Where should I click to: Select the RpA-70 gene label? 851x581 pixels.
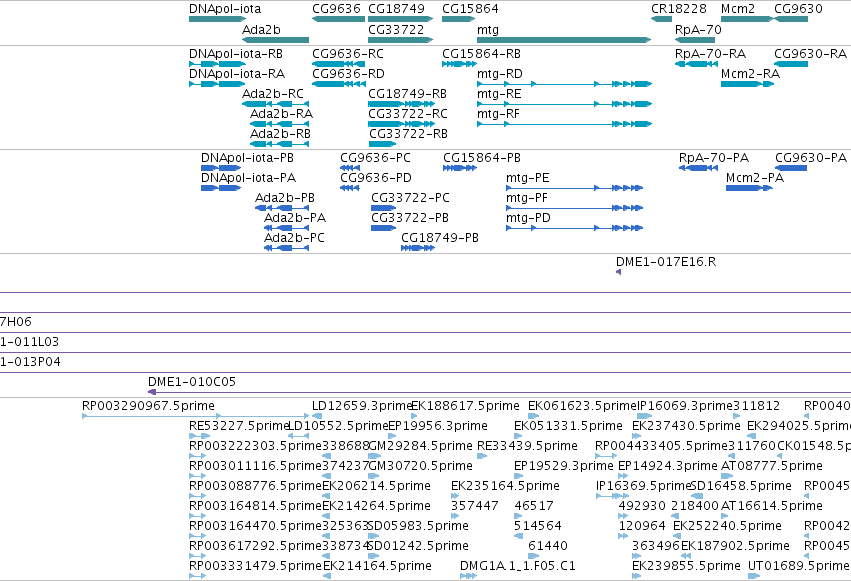[698, 29]
